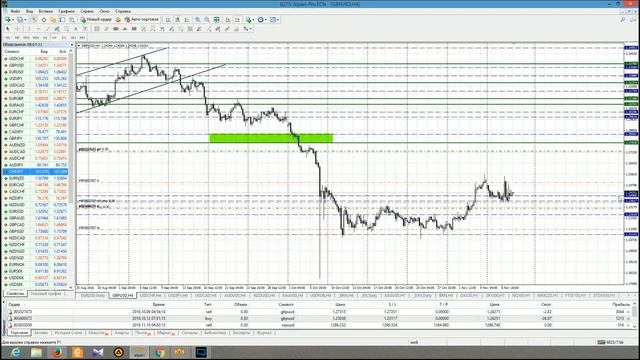Select EURUSD row in Market Watch
This screenshot has width=640, height=360.
(36, 72)
